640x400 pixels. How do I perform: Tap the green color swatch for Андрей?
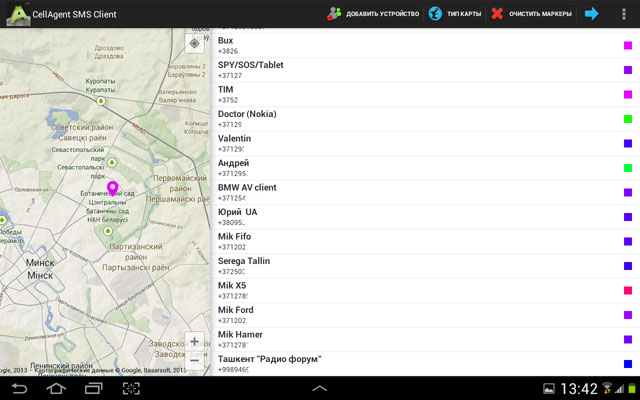pos(628,168)
